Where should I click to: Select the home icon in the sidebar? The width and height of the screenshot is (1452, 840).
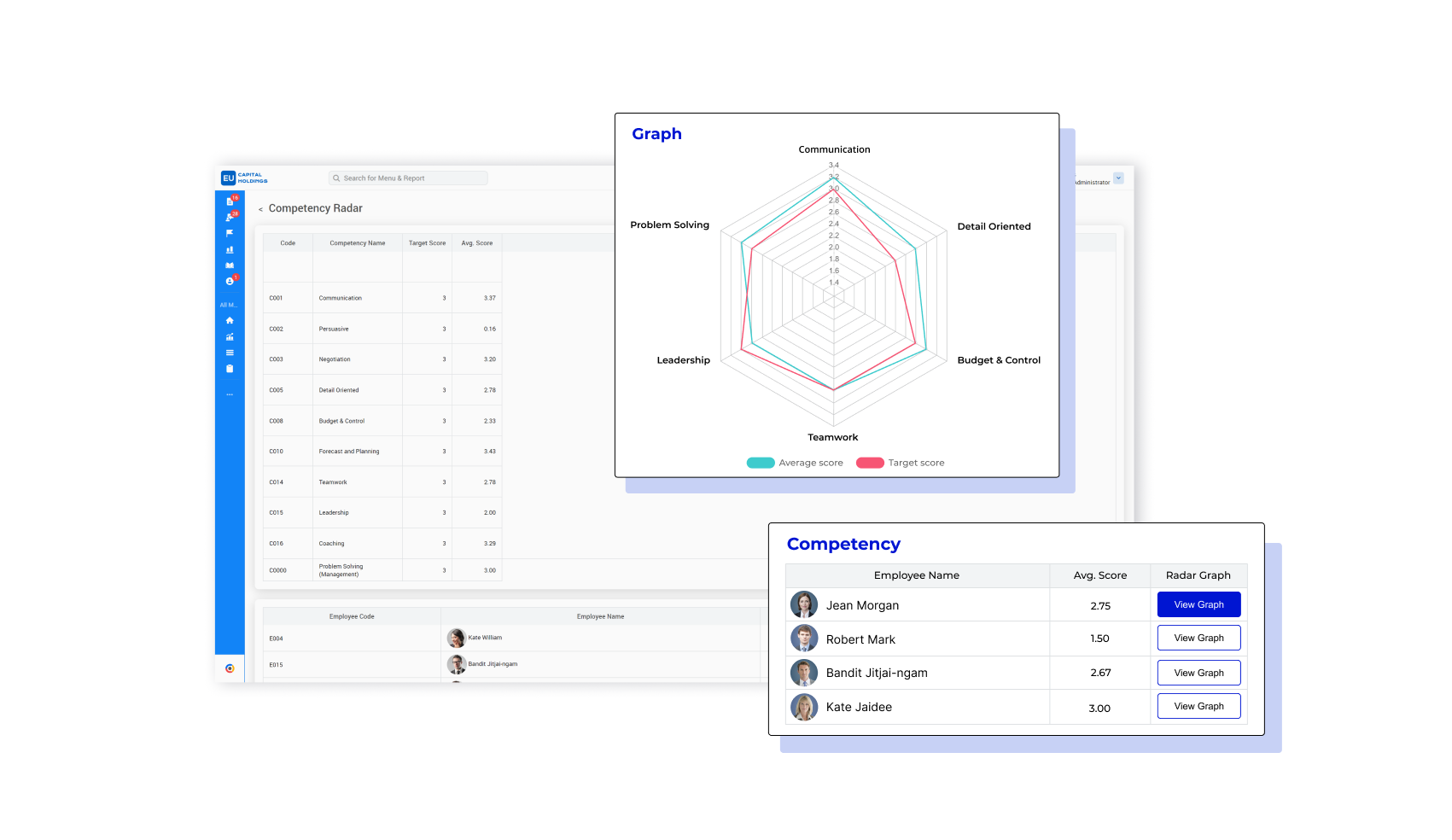tap(229, 319)
